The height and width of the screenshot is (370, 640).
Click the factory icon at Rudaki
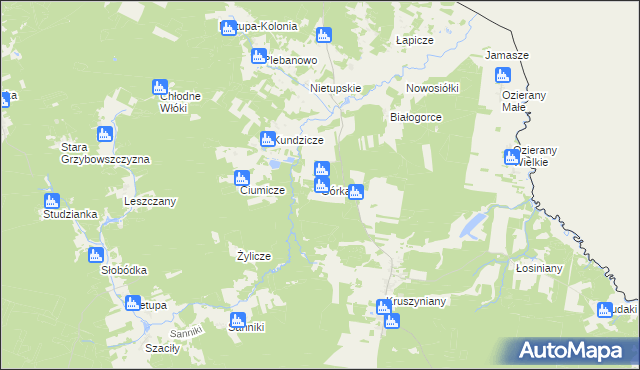(604, 310)
